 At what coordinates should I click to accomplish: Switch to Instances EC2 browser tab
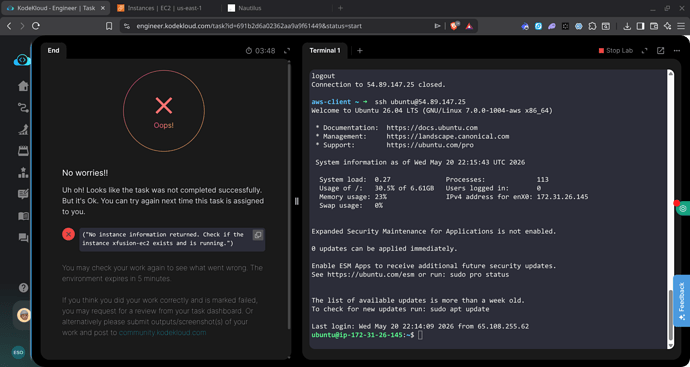coord(164,8)
